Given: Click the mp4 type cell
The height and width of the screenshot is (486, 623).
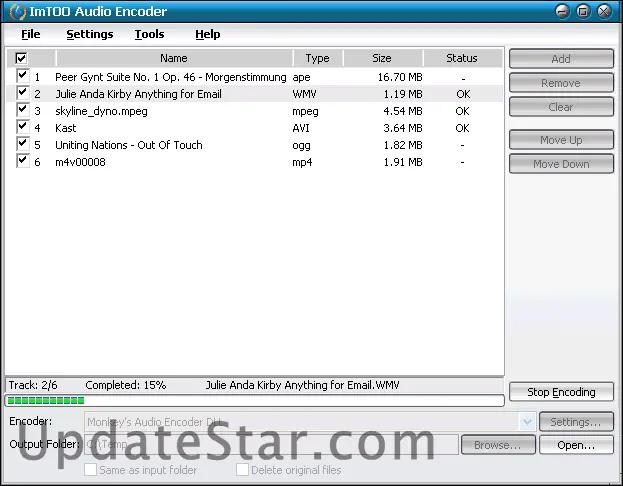Looking at the screenshot, I should pyautogui.click(x=302, y=163).
